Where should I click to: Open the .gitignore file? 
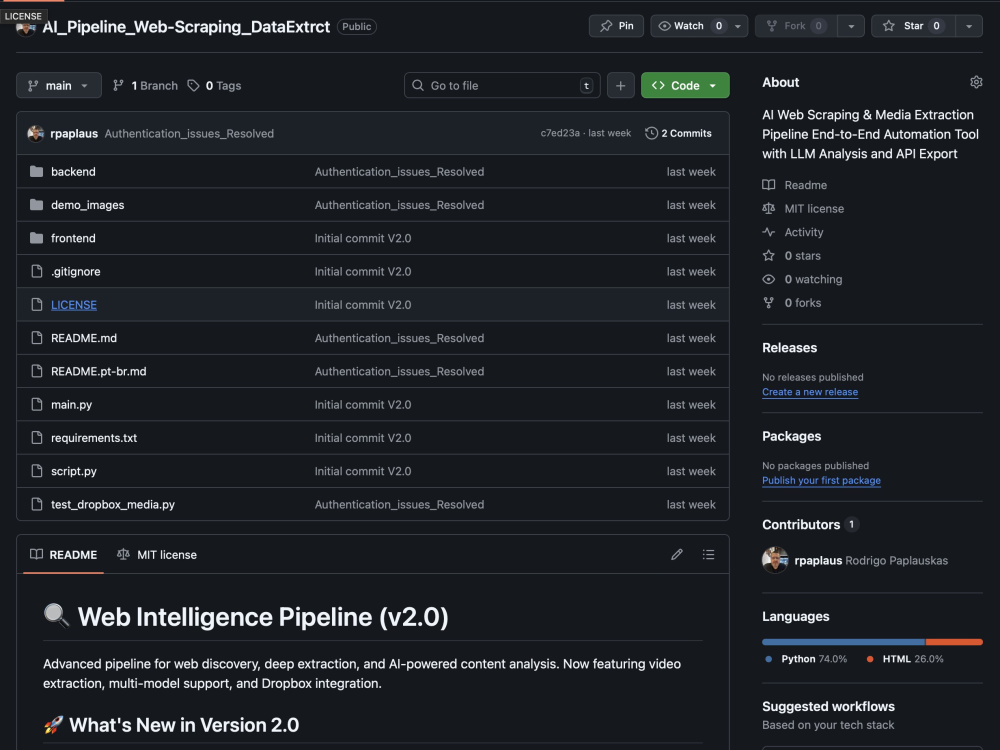point(75,272)
